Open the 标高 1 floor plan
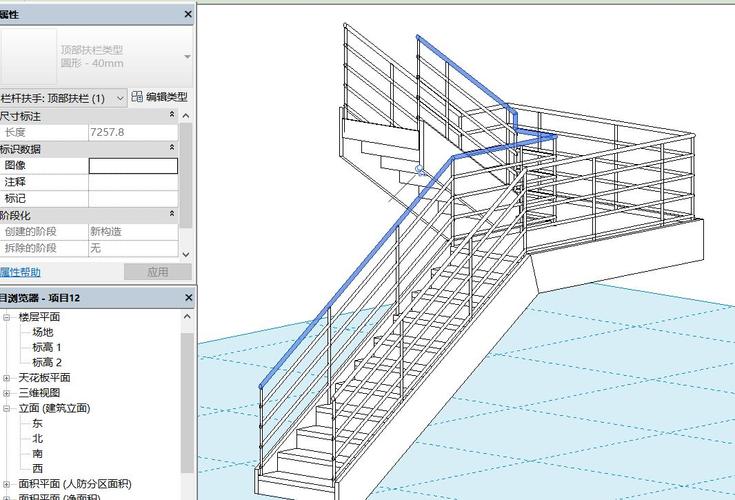 (46, 347)
